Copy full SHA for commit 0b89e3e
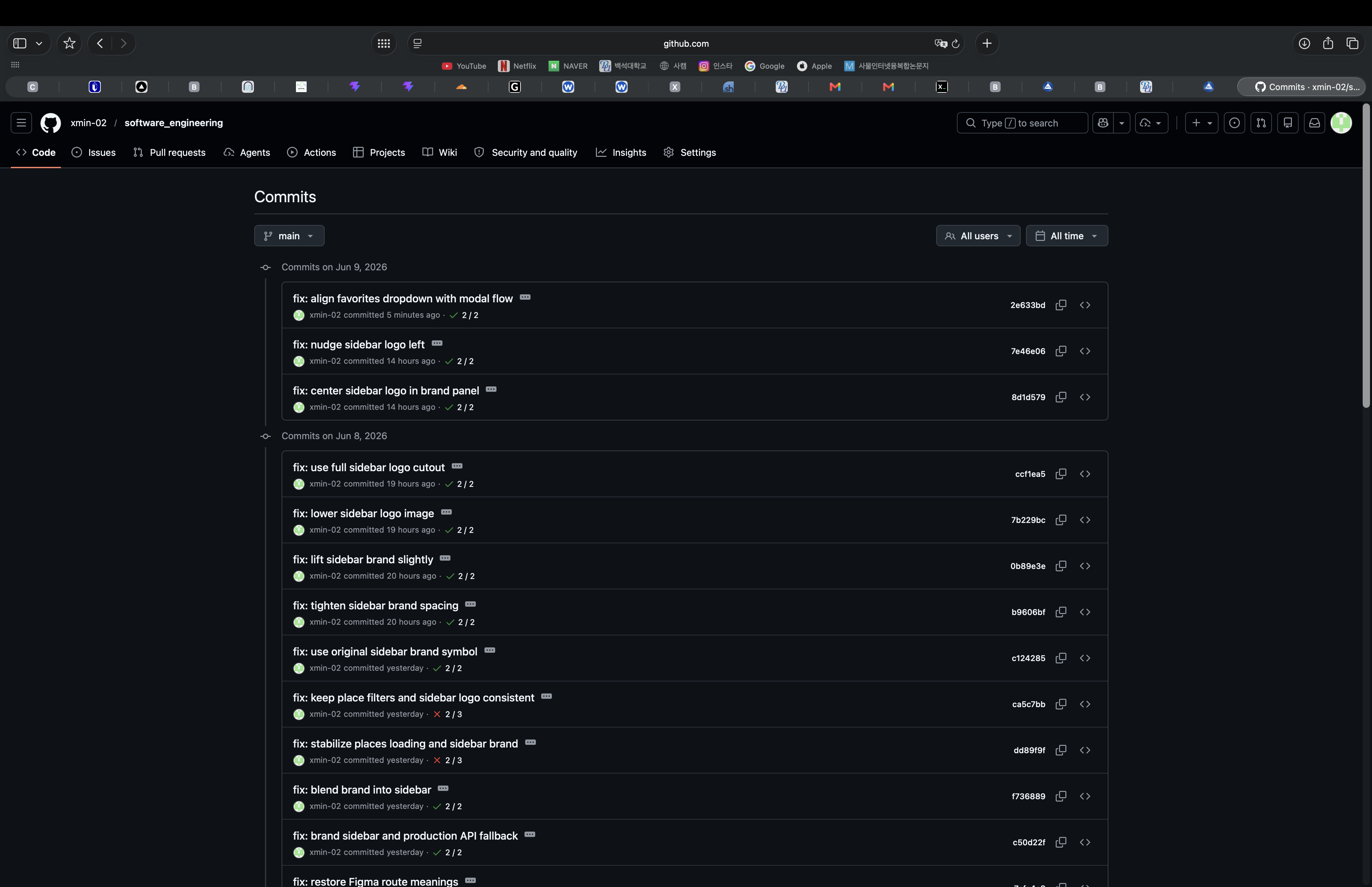 coord(1060,566)
